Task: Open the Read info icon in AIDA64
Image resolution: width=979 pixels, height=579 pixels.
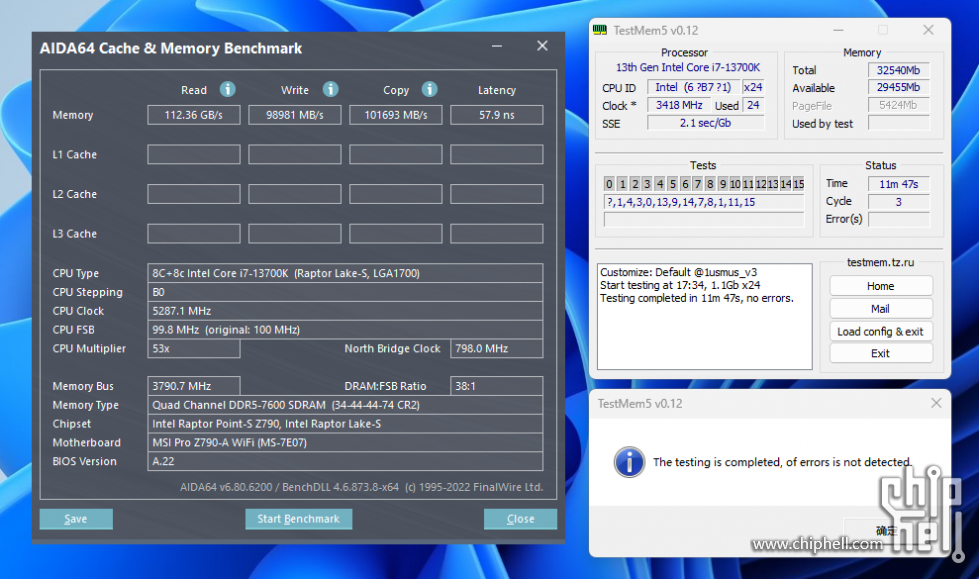Action: click(x=227, y=89)
